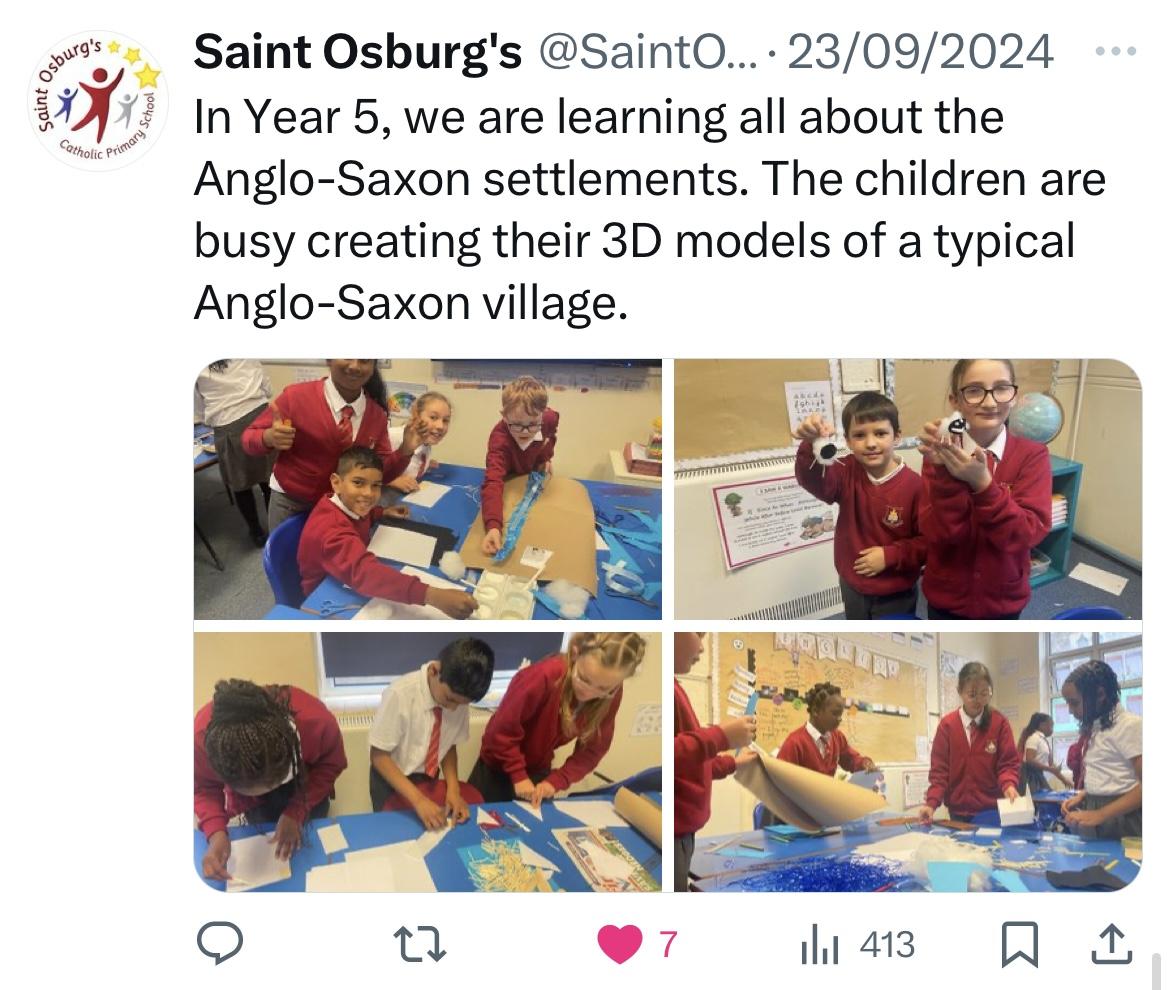Open the share upload icon
Image resolution: width=1170 pixels, height=990 pixels.
(1112, 944)
